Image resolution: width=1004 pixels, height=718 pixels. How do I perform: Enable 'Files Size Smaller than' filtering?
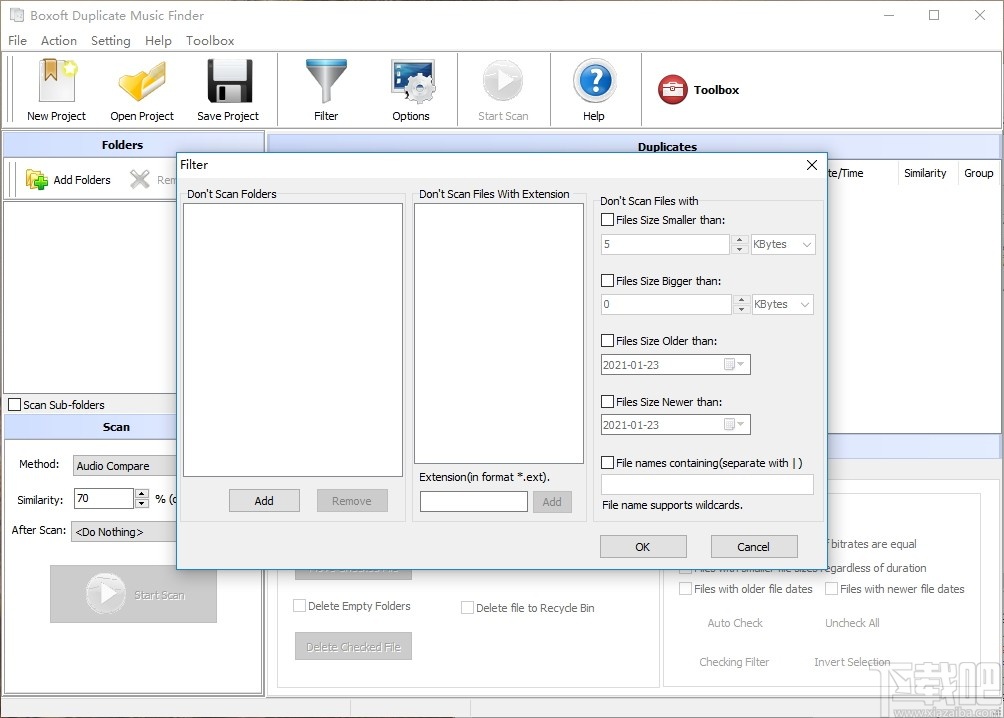[x=607, y=220]
